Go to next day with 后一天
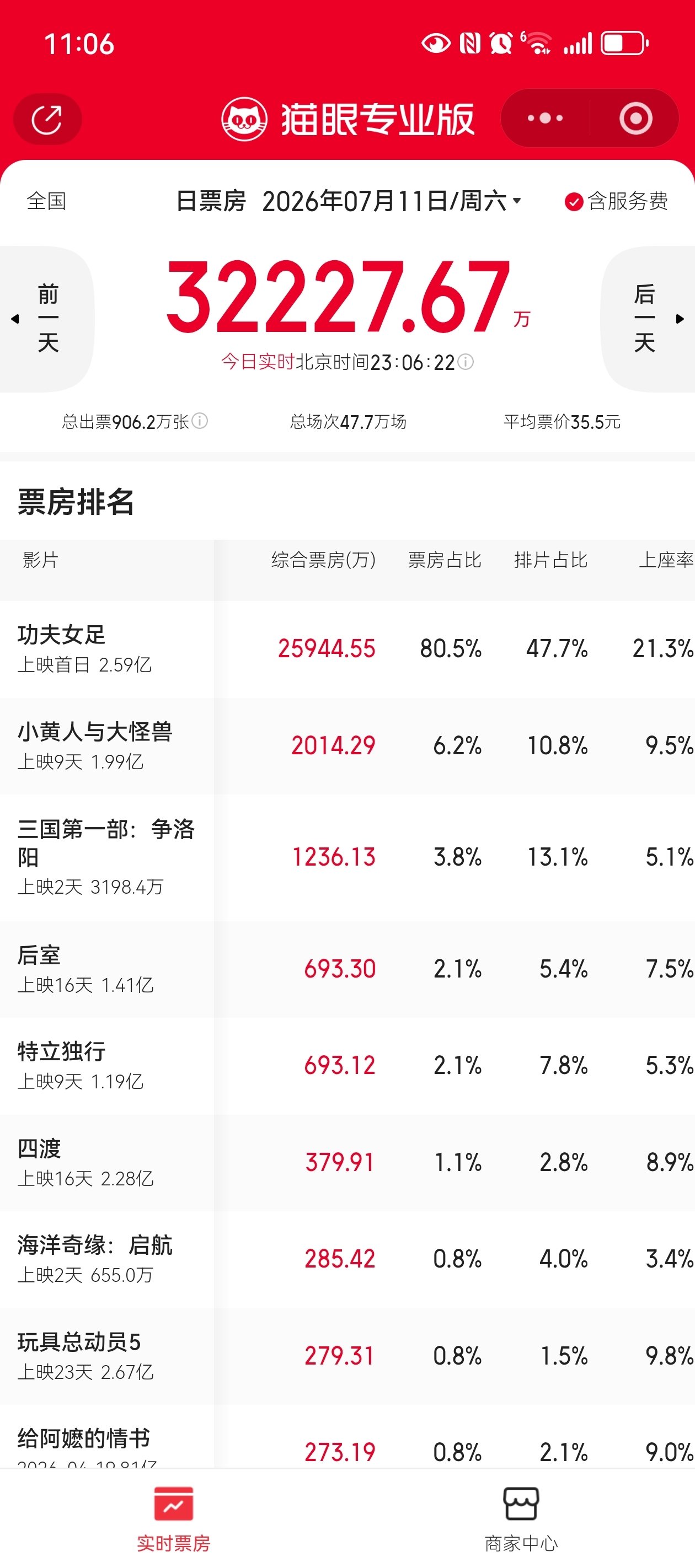695x1568 pixels. [x=648, y=318]
